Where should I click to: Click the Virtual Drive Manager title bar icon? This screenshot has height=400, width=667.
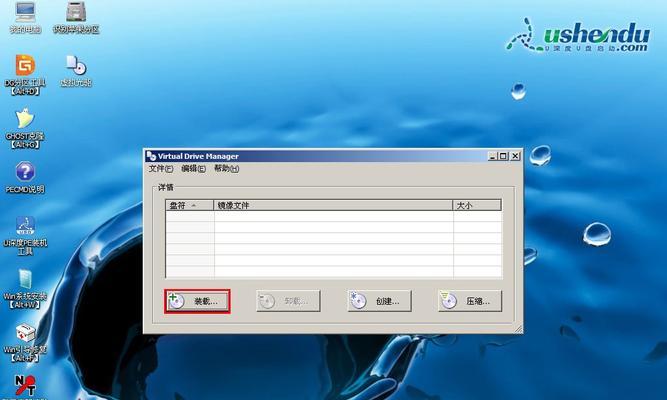click(x=151, y=156)
